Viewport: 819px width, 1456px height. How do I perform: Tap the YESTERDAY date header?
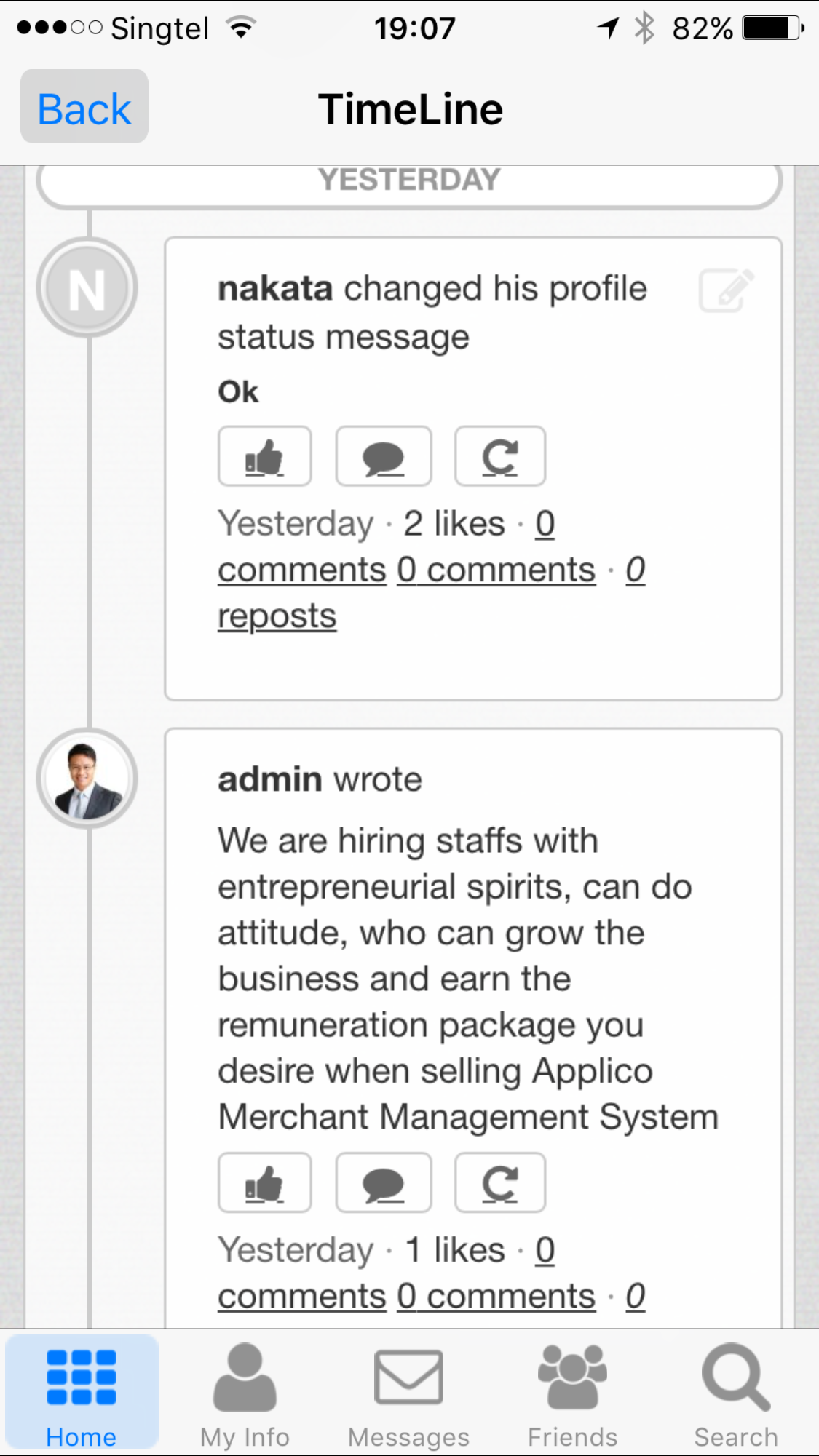click(x=409, y=180)
